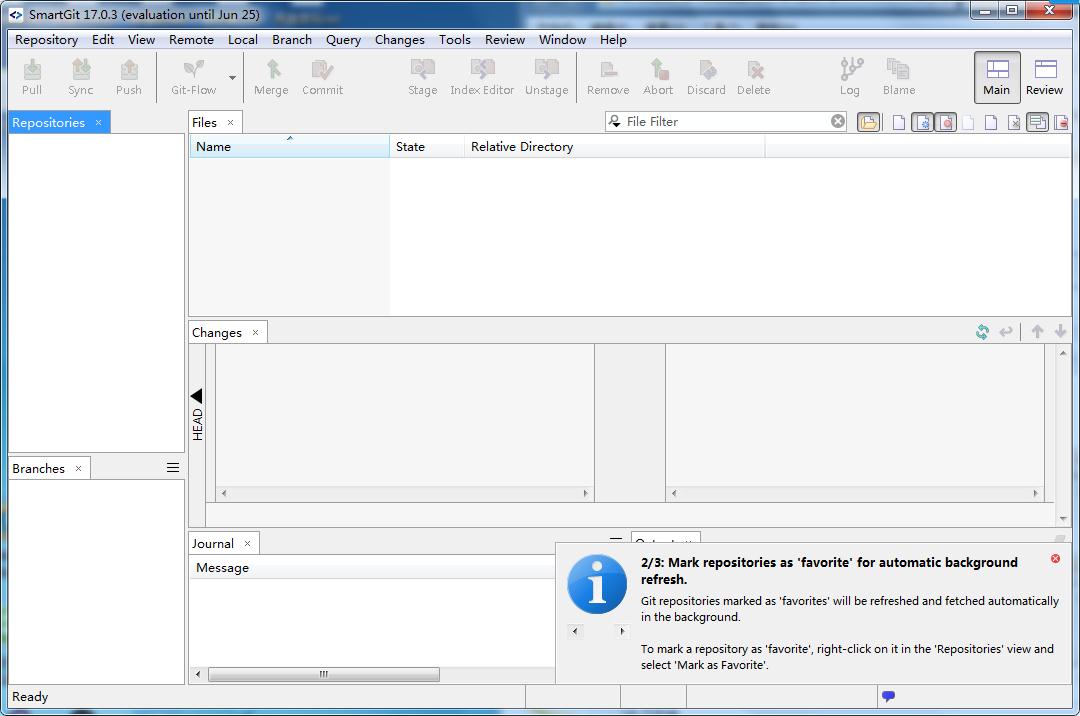This screenshot has height=716, width=1080.
Task: Open the Tools menu
Action: pyautogui.click(x=454, y=40)
